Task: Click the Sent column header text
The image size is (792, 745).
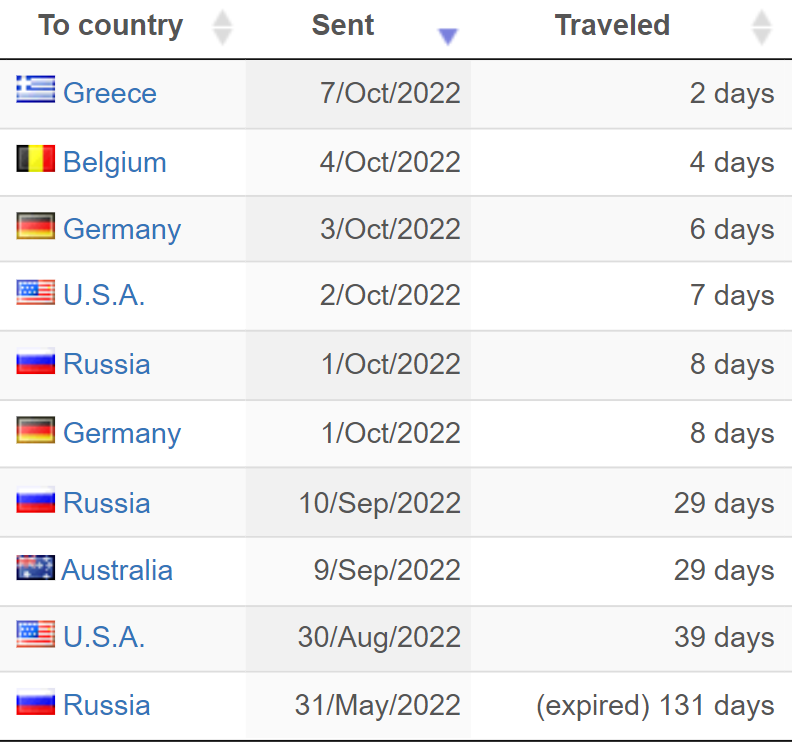Action: [343, 25]
